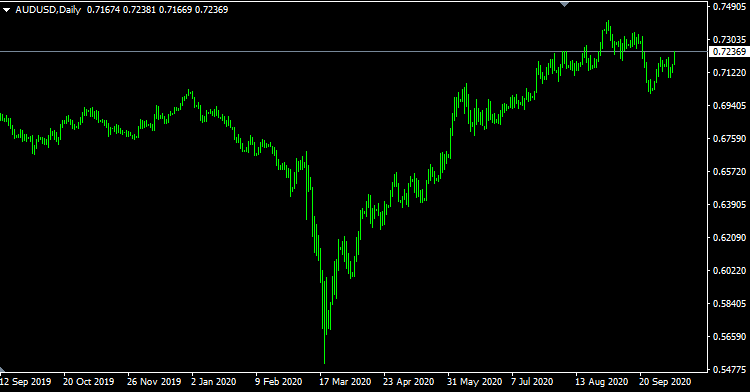
Task: Click the 0.65720 price scale label
Action: pyautogui.click(x=729, y=171)
